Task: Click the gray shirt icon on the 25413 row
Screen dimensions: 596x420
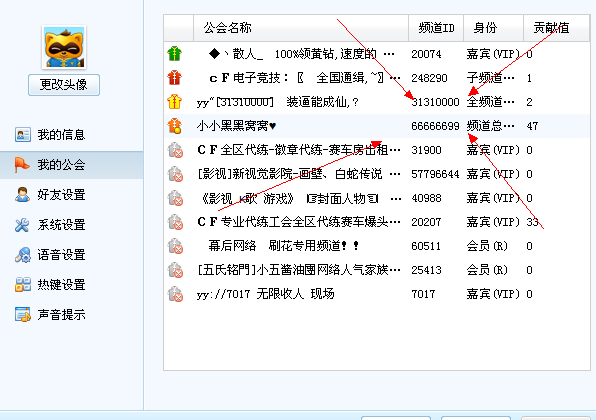Action: (175, 270)
